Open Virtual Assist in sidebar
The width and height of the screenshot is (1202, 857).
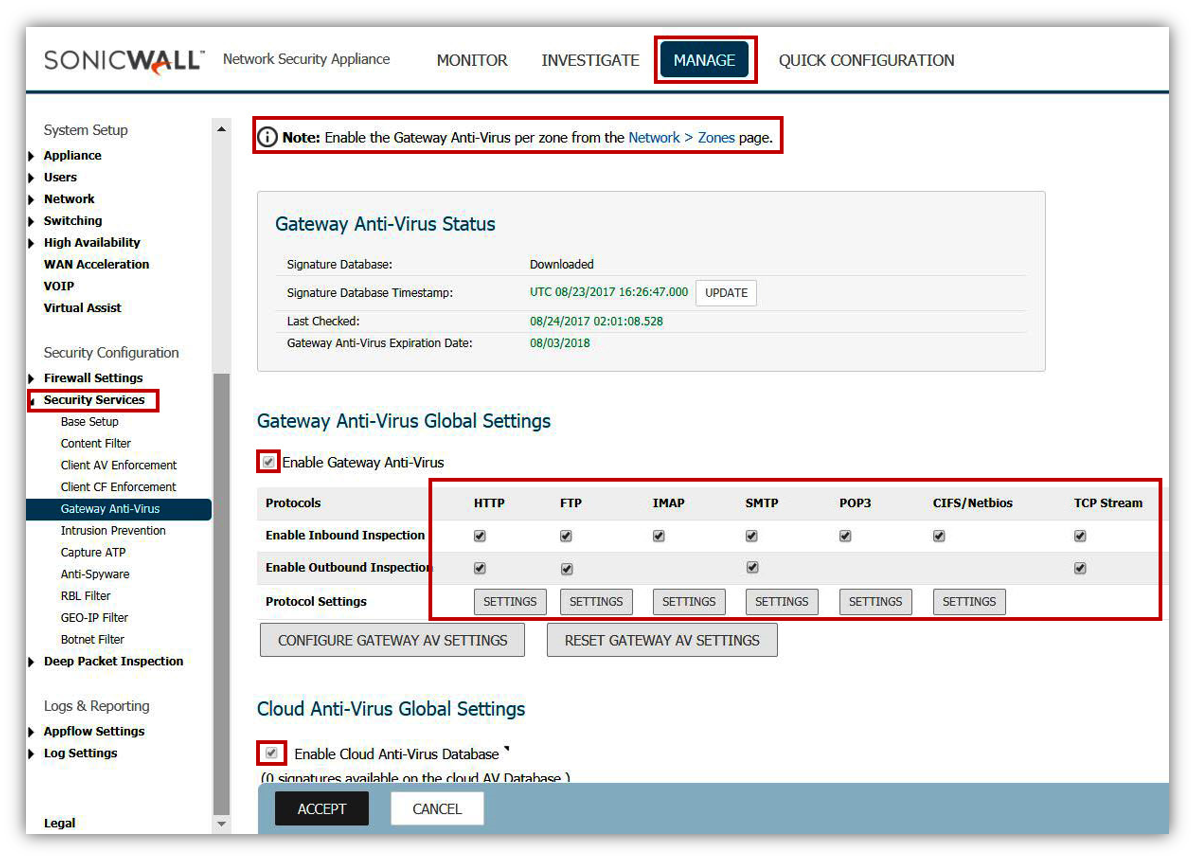[x=83, y=308]
